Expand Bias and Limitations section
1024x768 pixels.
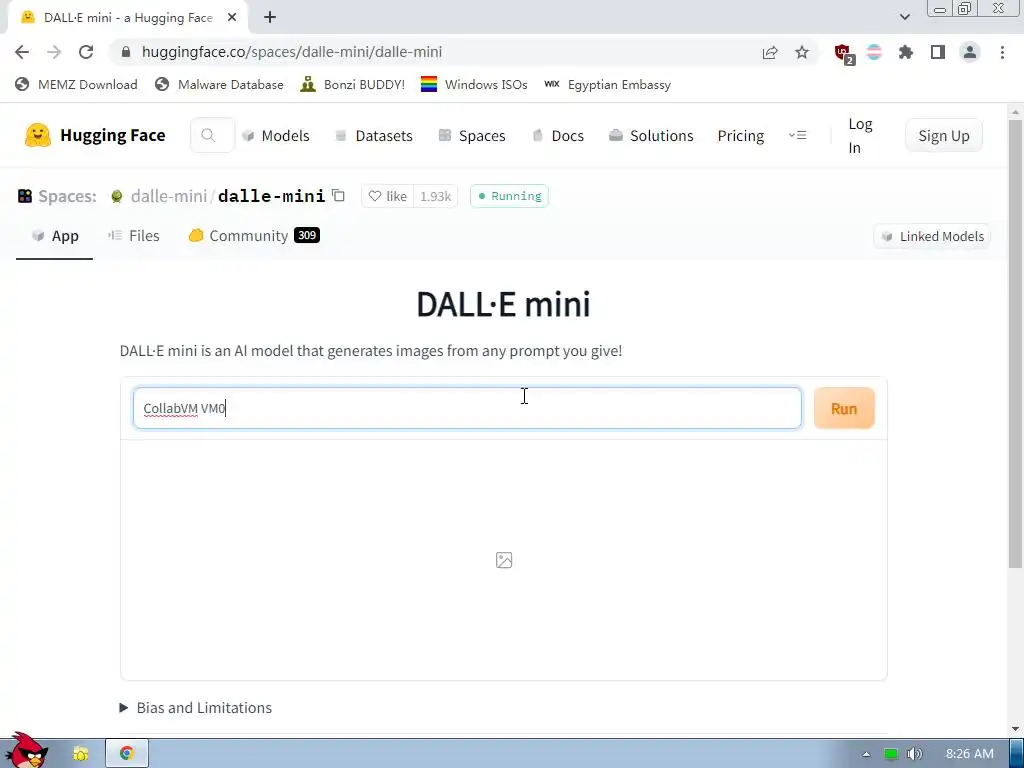[x=196, y=707]
